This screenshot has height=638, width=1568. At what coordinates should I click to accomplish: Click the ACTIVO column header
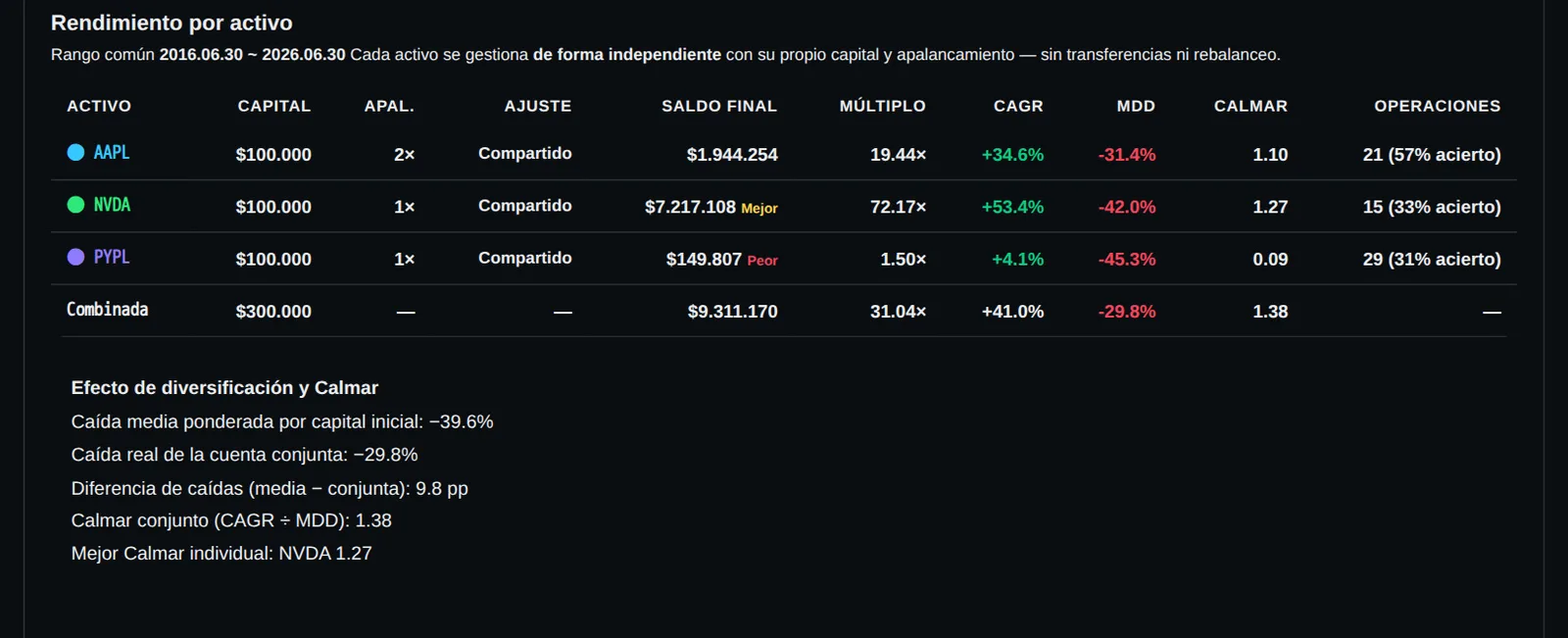[x=99, y=106]
